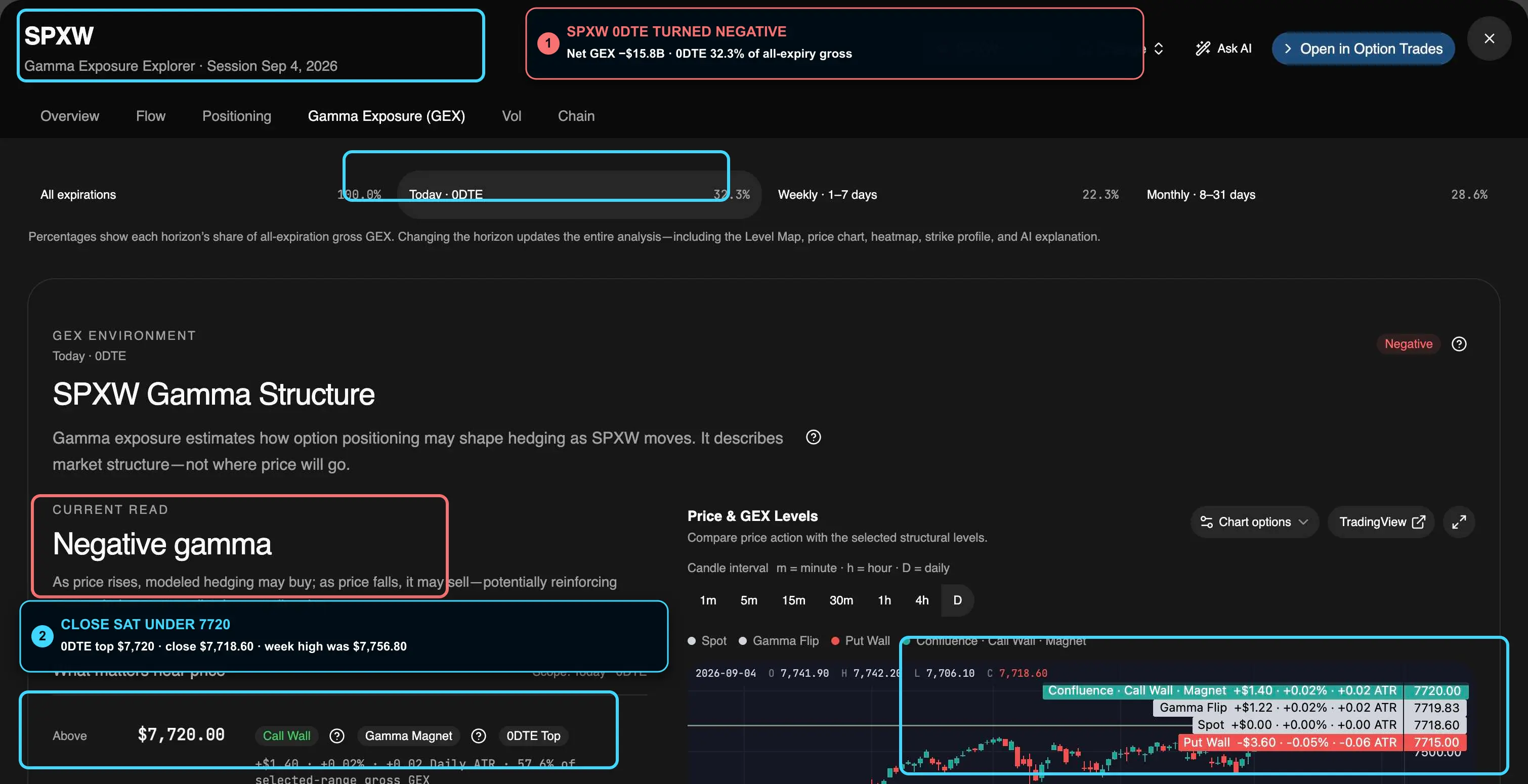The width and height of the screenshot is (1528, 784).
Task: Open help icon next to Gamma Magnet
Action: 478,735
